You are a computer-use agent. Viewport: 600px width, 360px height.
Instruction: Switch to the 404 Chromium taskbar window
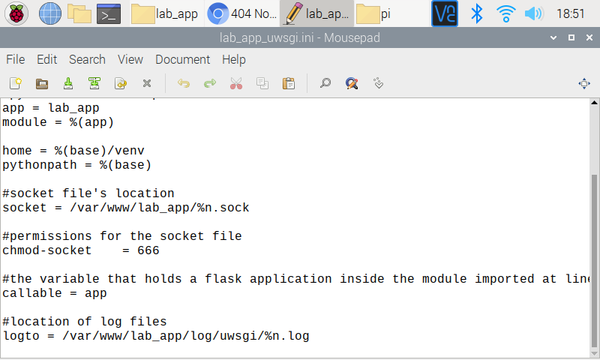[242, 14]
